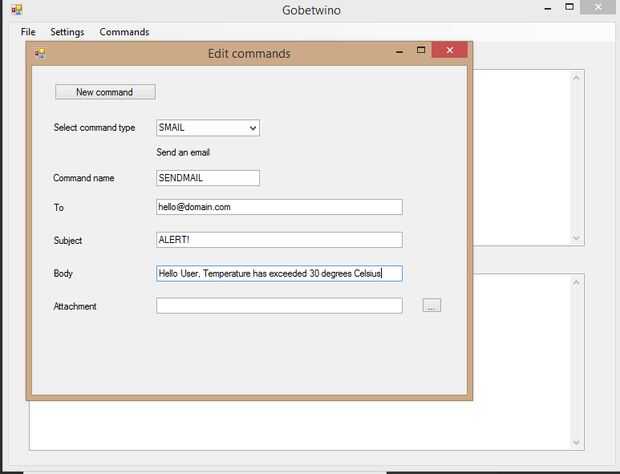Viewport: 620px width, 474px height.
Task: Expand the Select command type dropdown arrow
Action: pyautogui.click(x=253, y=128)
